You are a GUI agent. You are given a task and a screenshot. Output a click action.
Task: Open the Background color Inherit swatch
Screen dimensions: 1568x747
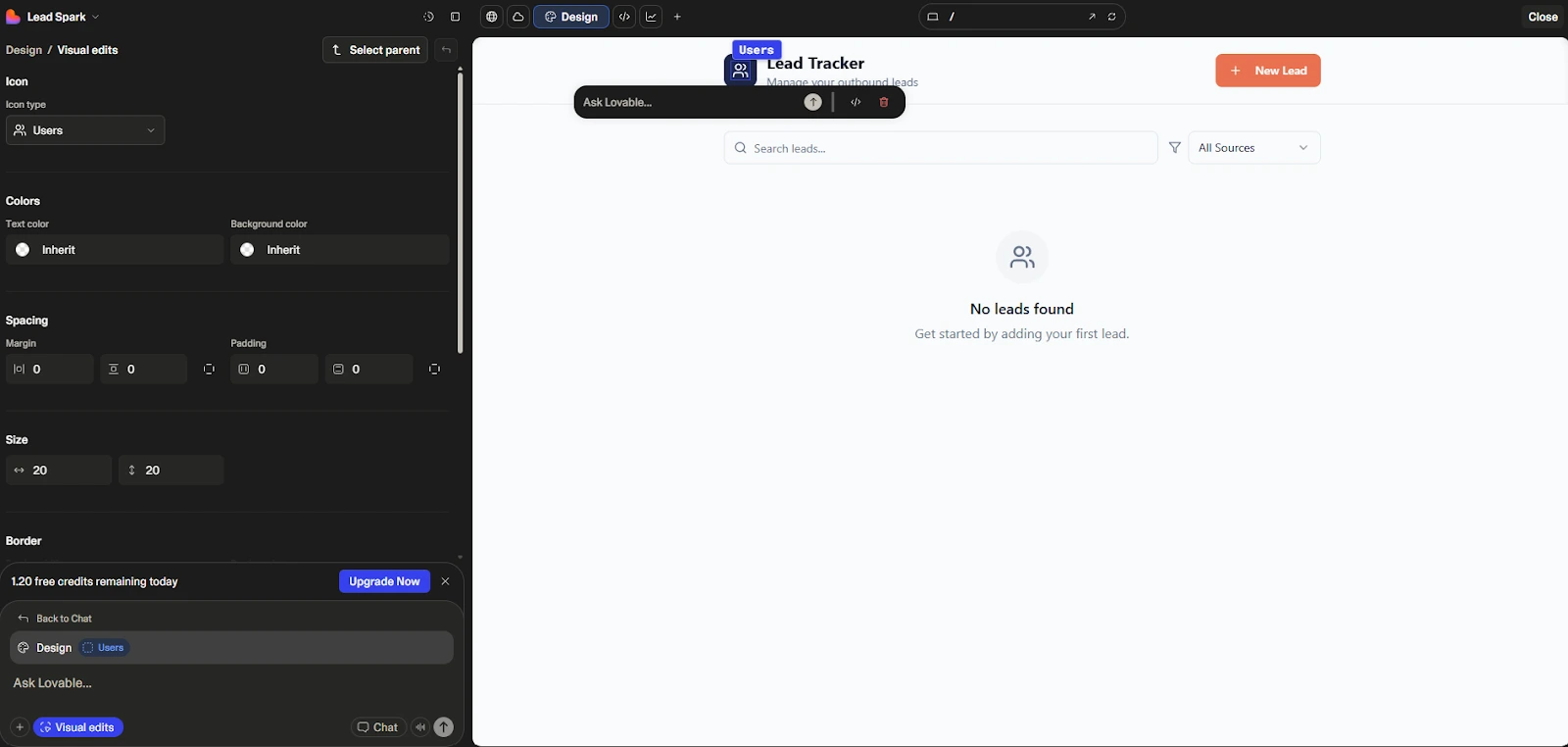coord(340,250)
